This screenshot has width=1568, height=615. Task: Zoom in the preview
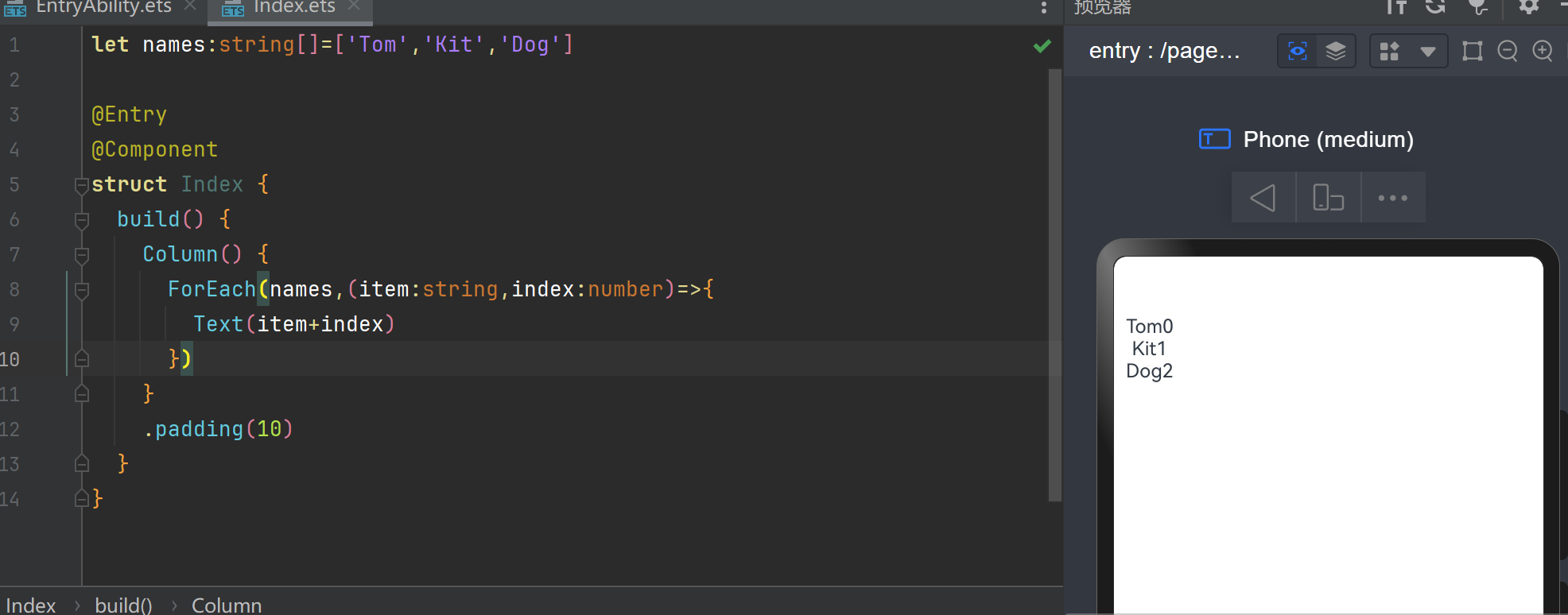pyautogui.click(x=1543, y=52)
